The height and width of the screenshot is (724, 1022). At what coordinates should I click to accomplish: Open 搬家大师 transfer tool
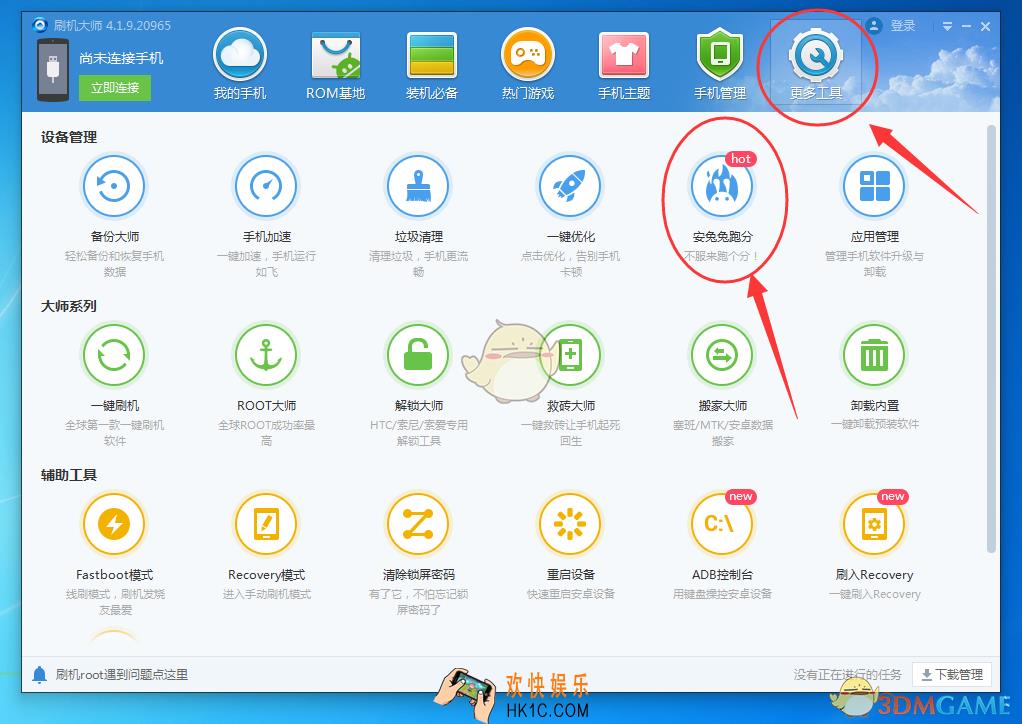coord(722,355)
